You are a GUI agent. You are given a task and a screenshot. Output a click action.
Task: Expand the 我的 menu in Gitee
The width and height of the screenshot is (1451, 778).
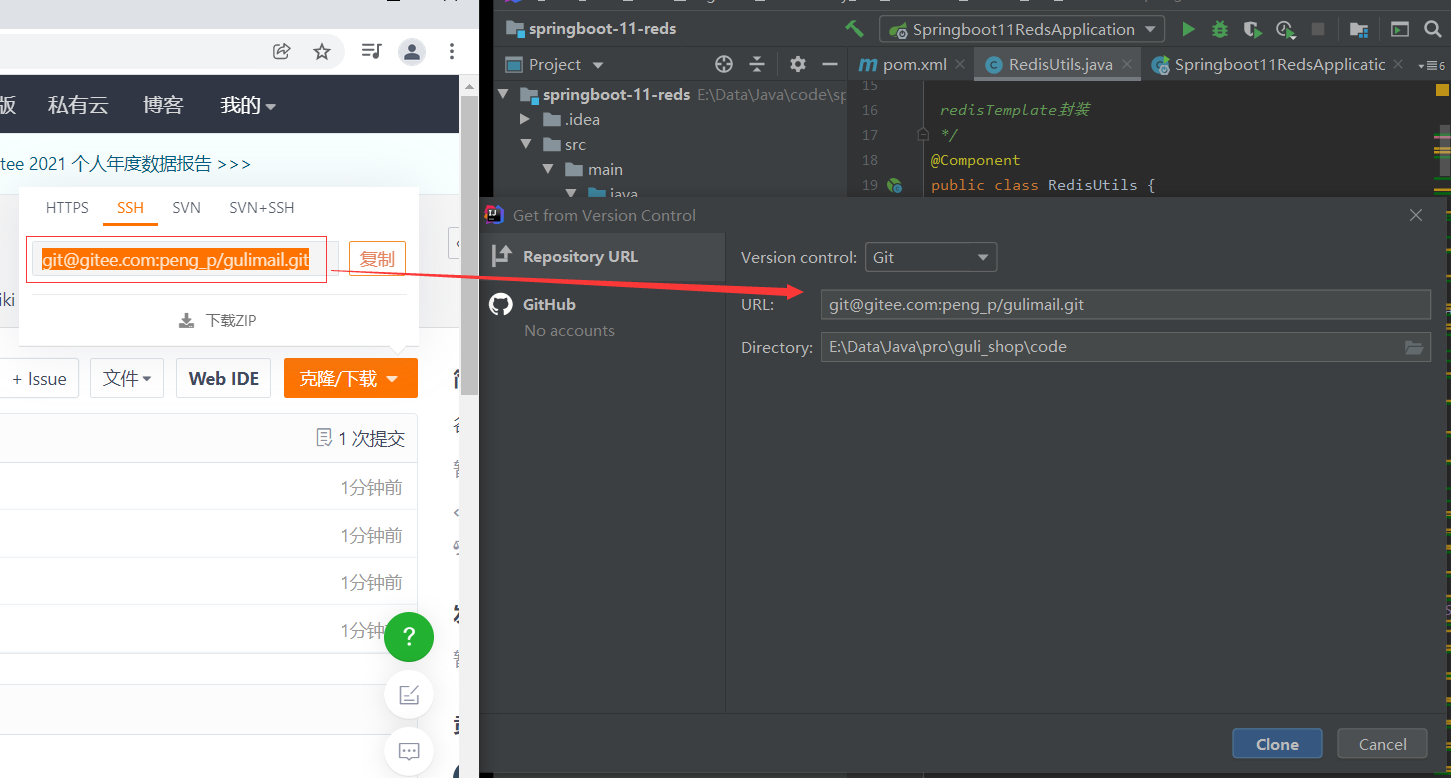click(248, 104)
